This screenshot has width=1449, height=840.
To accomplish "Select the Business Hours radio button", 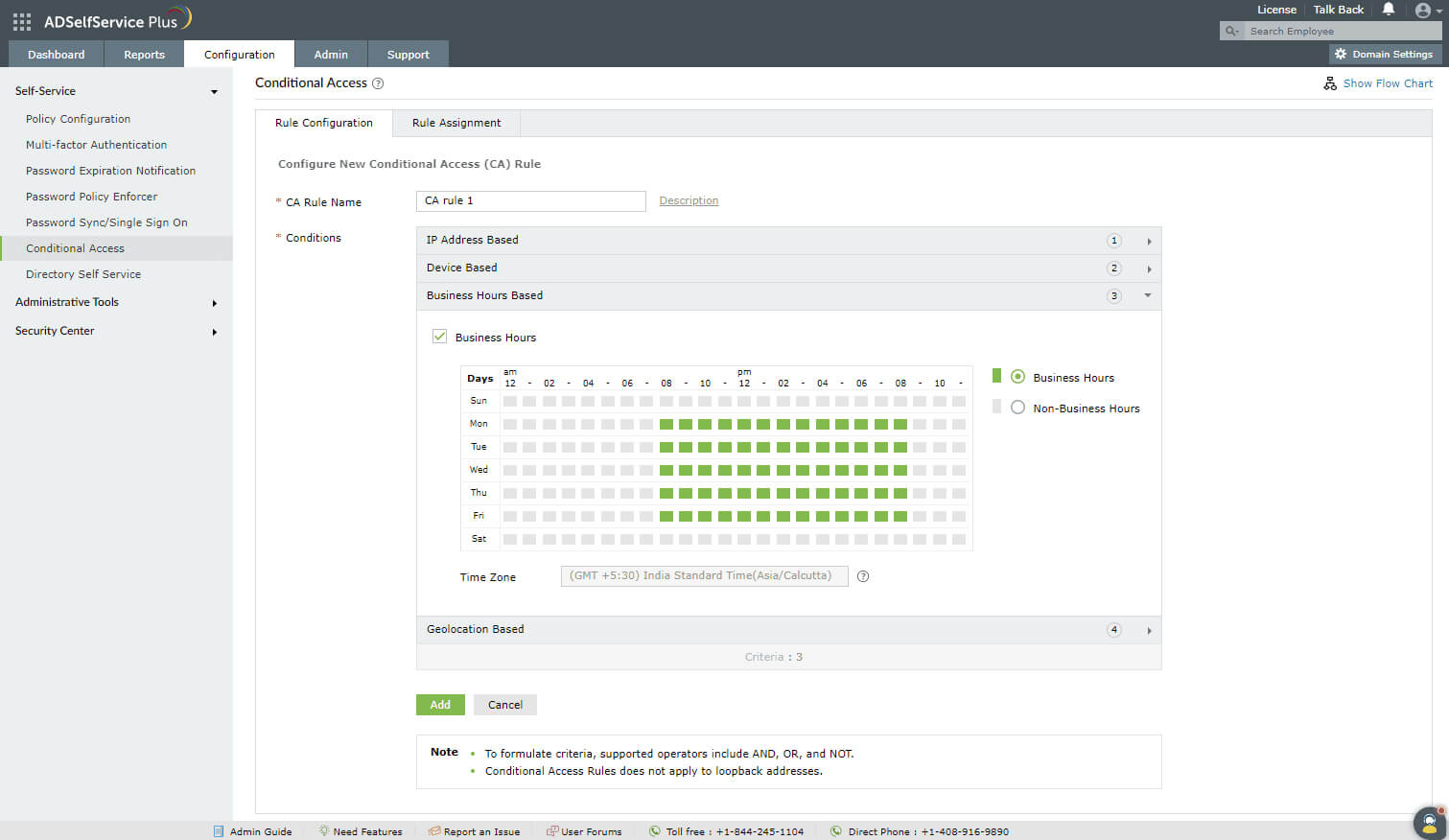I will (x=1017, y=377).
